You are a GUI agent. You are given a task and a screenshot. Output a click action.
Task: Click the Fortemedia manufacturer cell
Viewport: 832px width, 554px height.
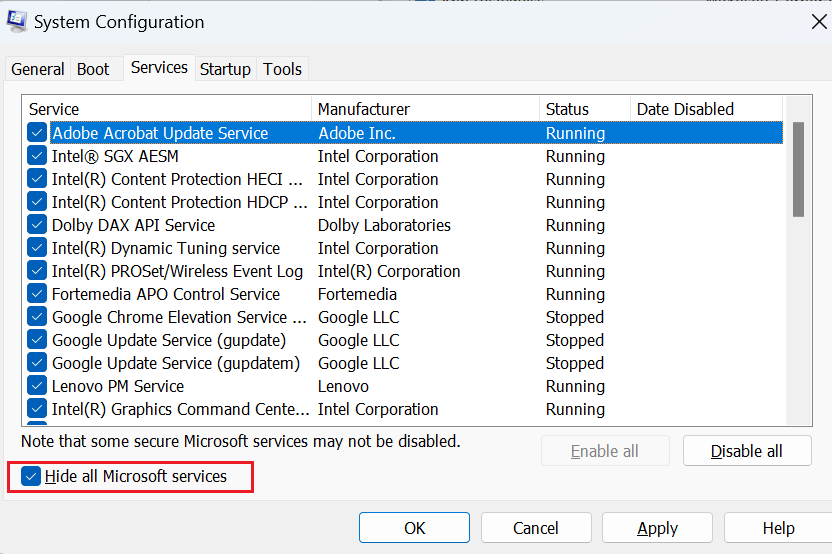coord(357,294)
